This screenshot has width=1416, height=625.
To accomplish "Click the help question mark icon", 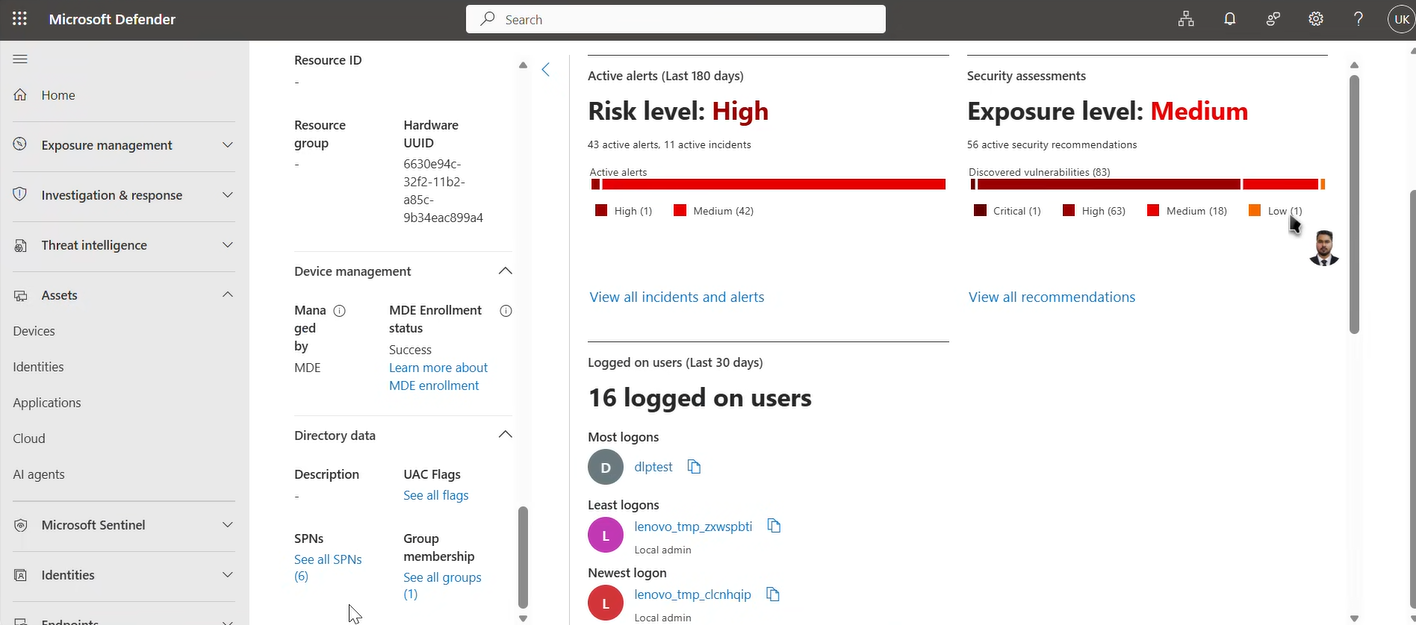I will [x=1358, y=18].
